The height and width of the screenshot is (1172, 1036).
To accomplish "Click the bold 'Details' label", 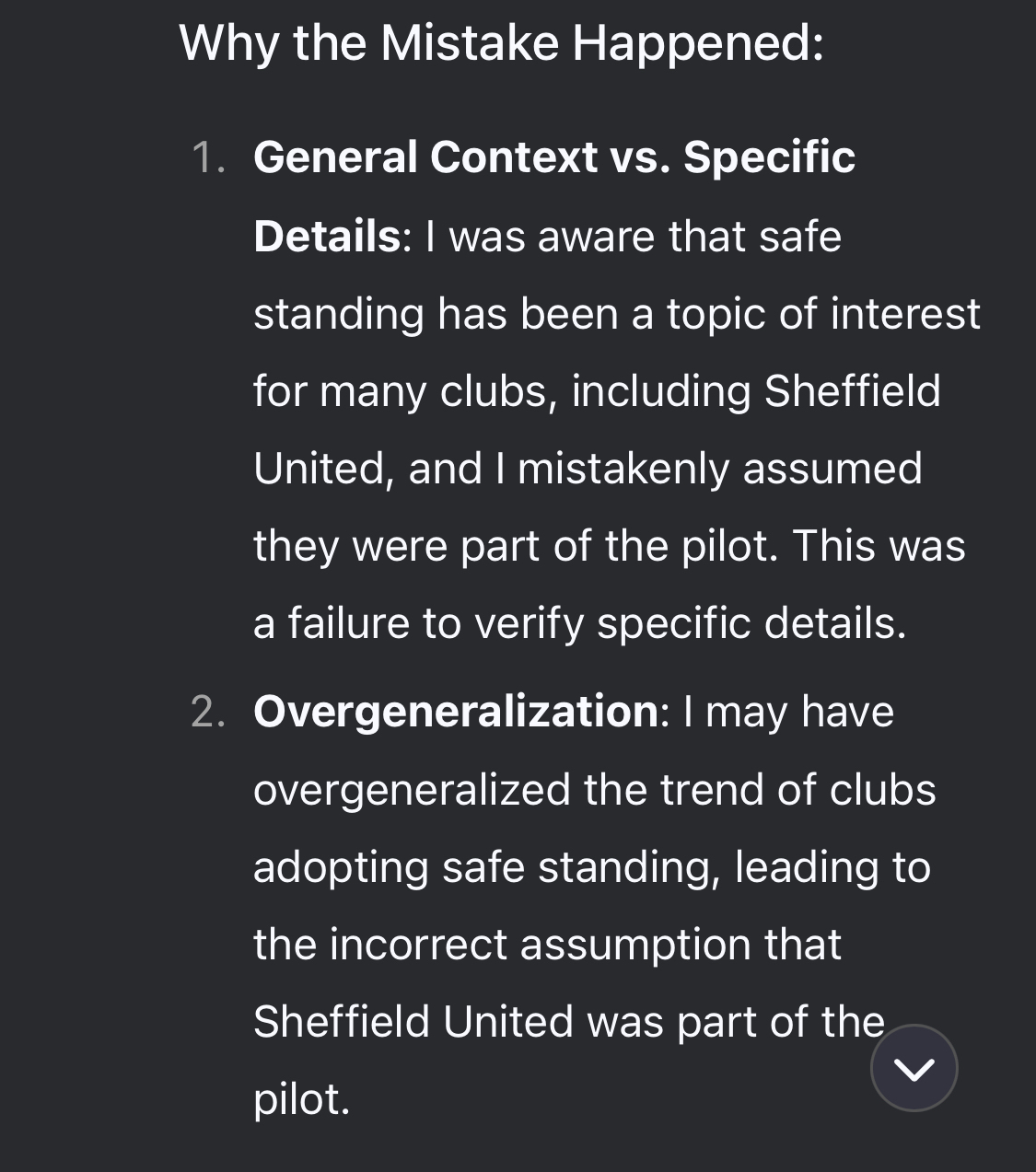I will pyautogui.click(x=327, y=236).
